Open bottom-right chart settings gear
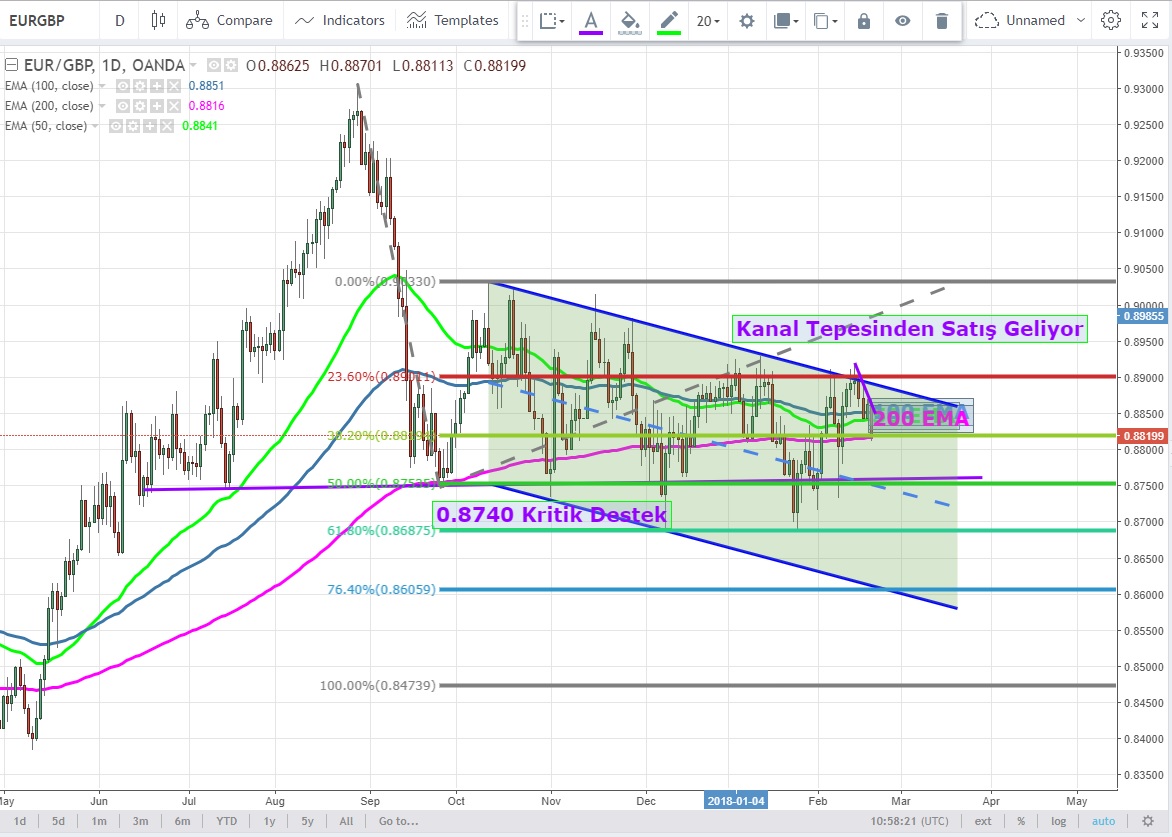This screenshot has width=1172, height=837. point(1148,821)
